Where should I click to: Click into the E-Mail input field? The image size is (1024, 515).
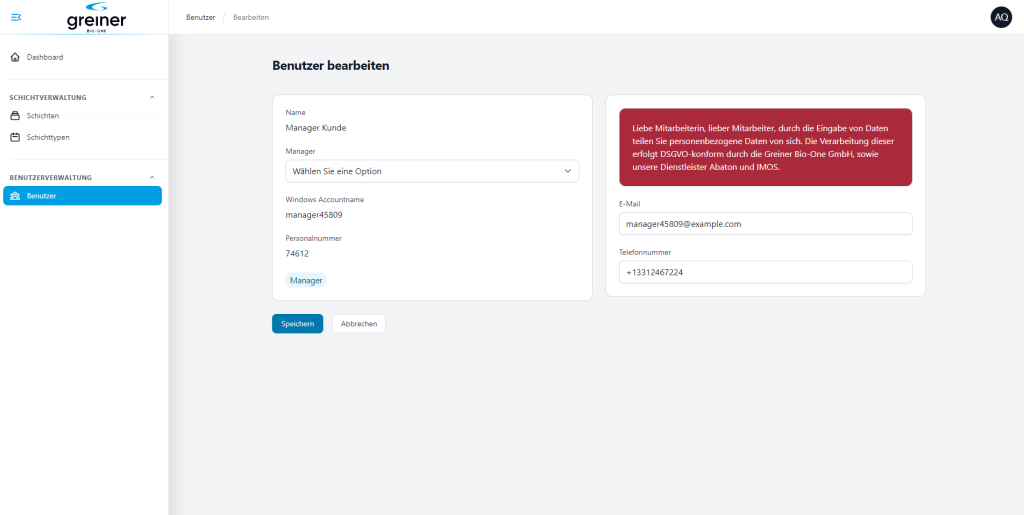pyautogui.click(x=765, y=223)
